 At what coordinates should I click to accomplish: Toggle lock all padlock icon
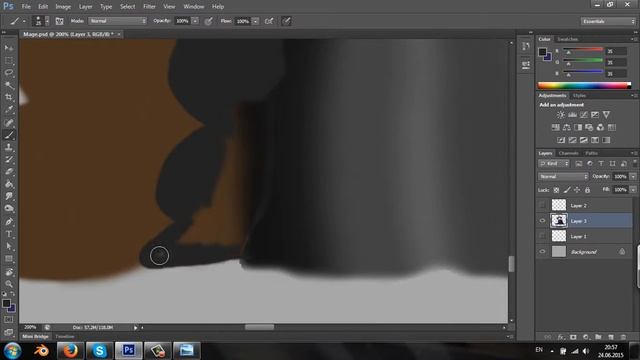click(x=587, y=190)
